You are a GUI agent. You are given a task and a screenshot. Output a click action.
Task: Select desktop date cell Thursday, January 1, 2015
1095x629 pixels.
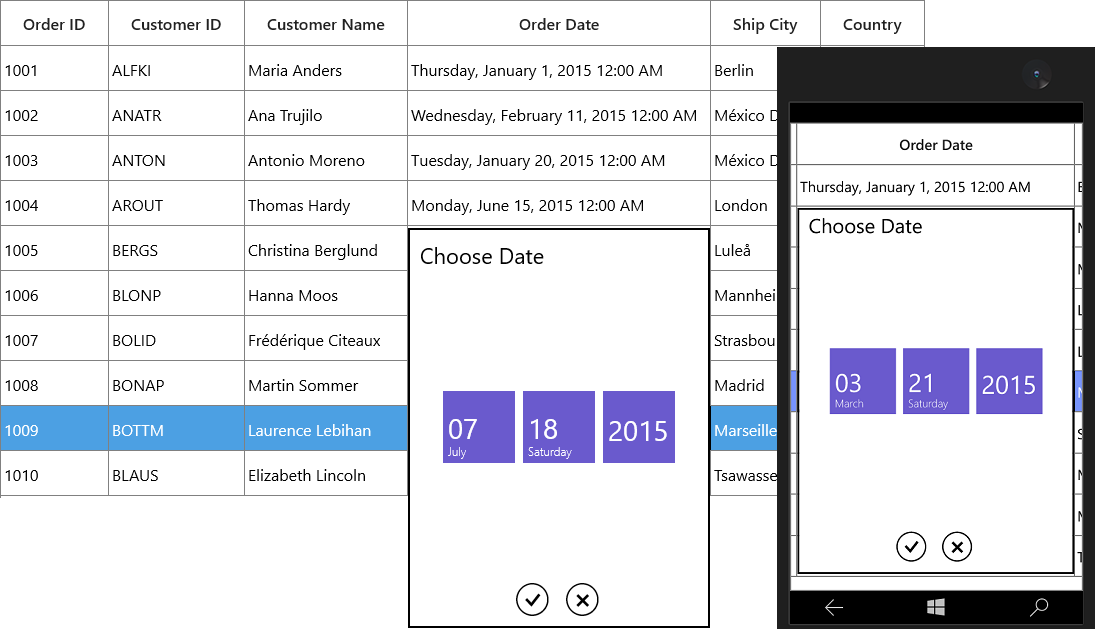pos(559,69)
